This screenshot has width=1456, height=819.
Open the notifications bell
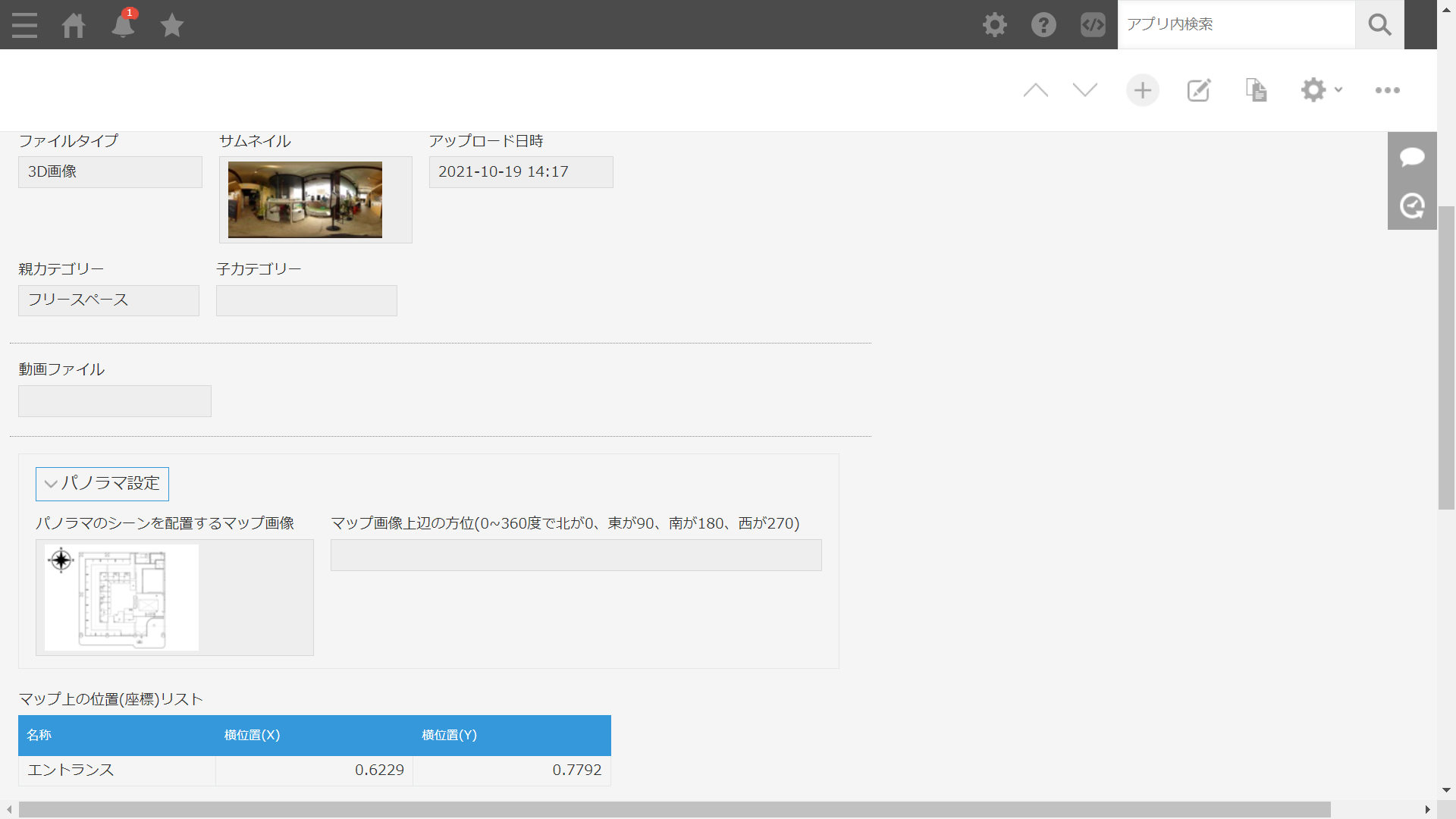click(123, 25)
